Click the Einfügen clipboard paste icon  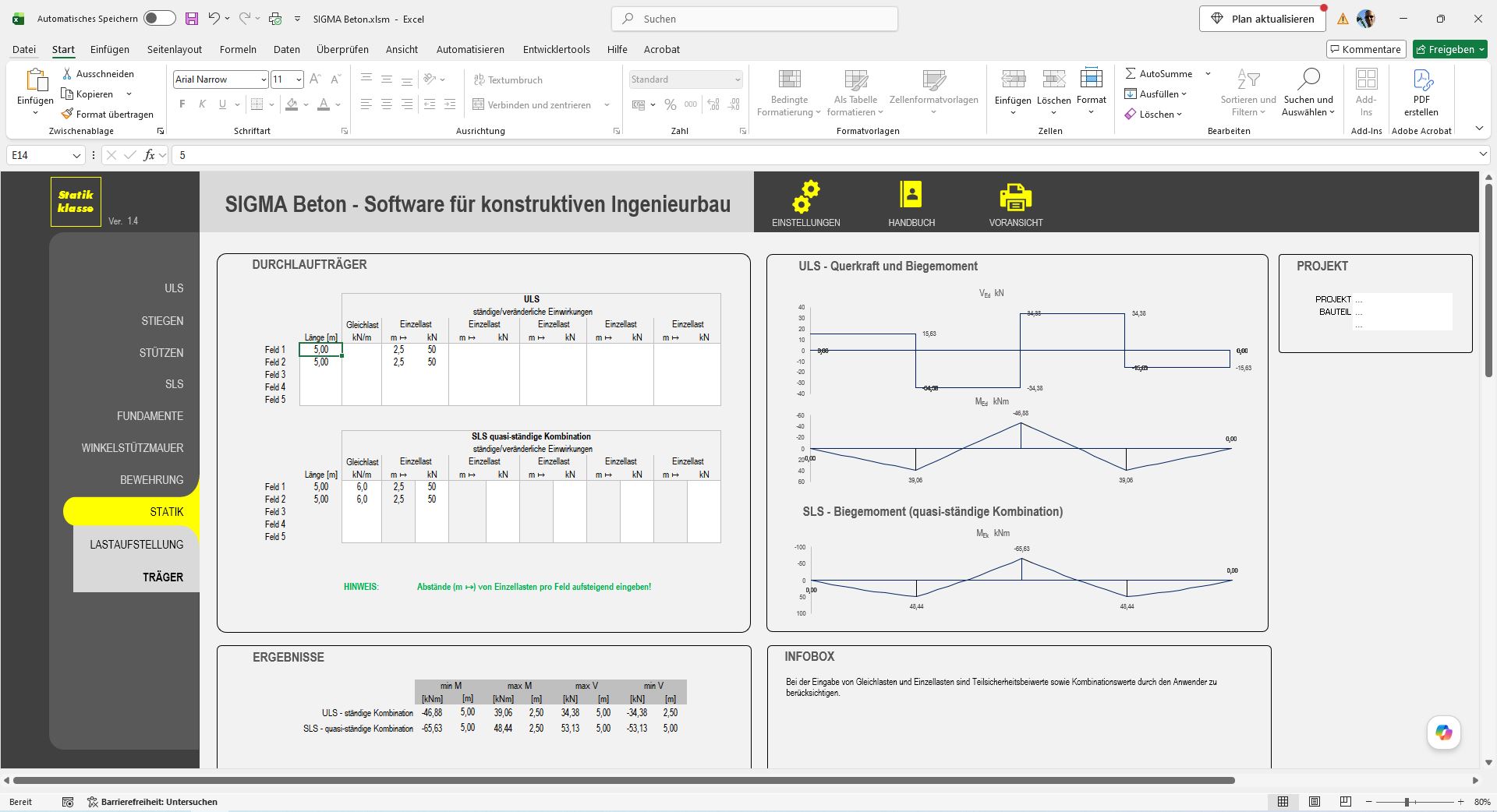36,80
